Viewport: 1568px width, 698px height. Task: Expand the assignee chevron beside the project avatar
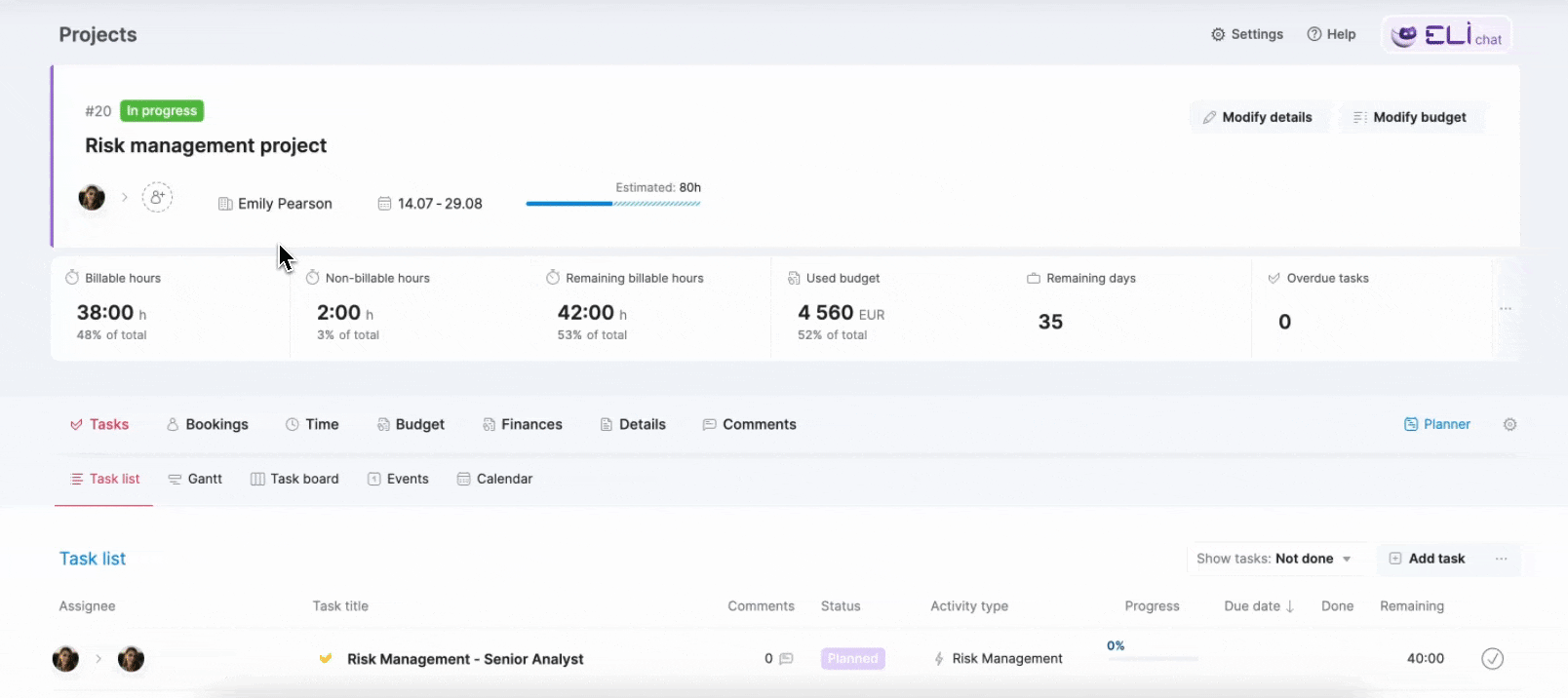click(124, 197)
